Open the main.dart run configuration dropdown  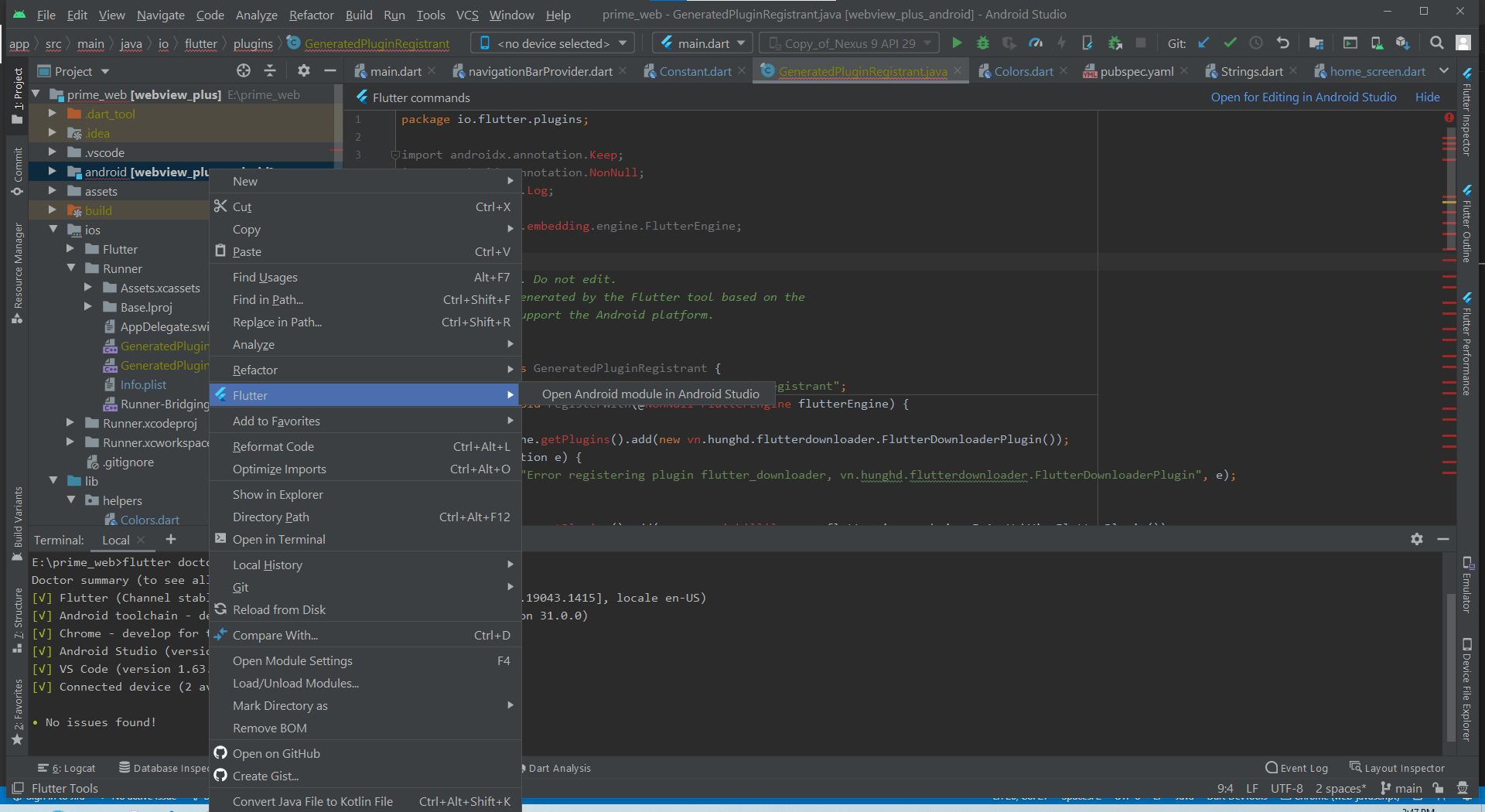click(702, 43)
